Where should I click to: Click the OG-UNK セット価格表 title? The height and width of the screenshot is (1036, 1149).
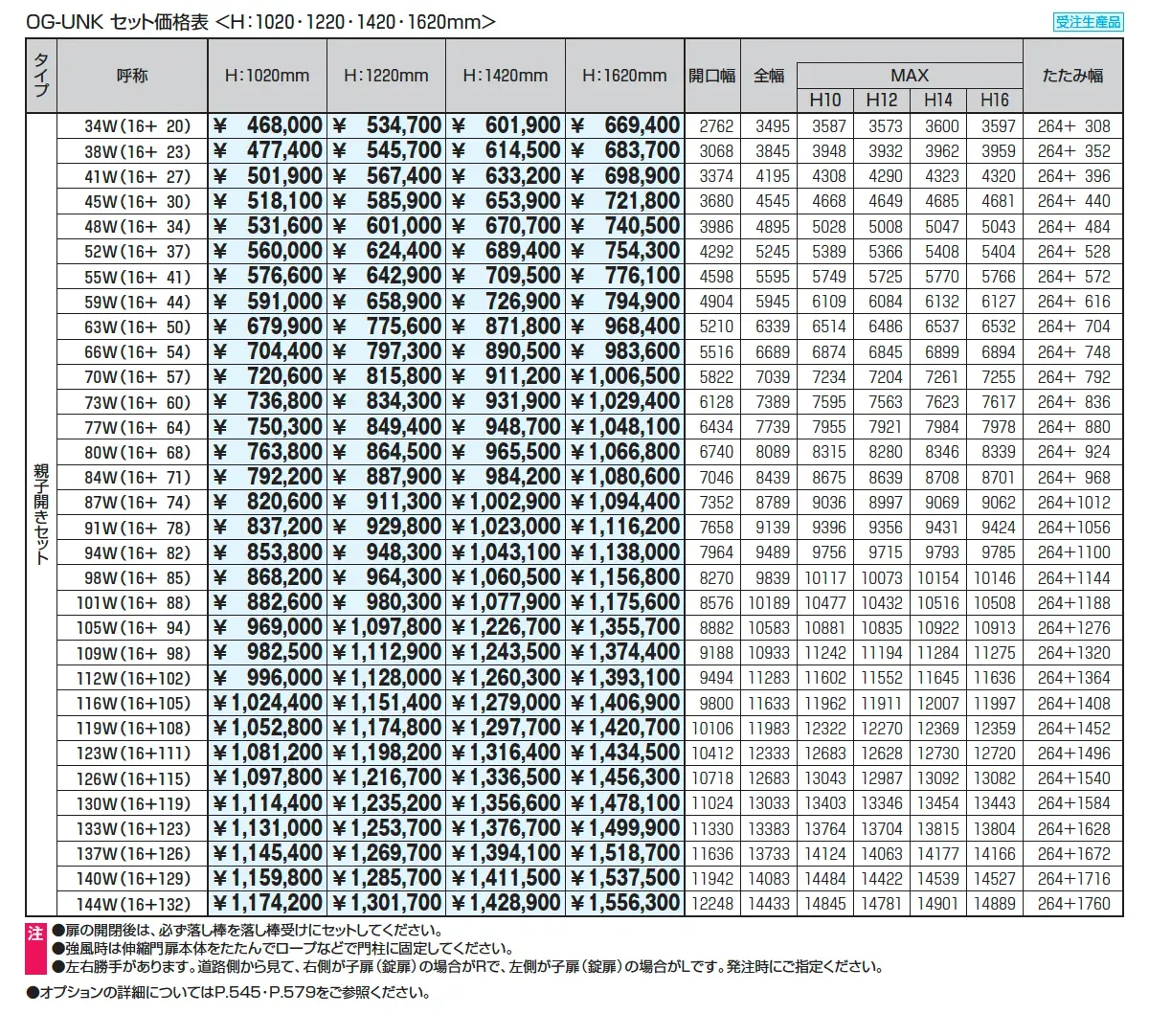tap(117, 21)
